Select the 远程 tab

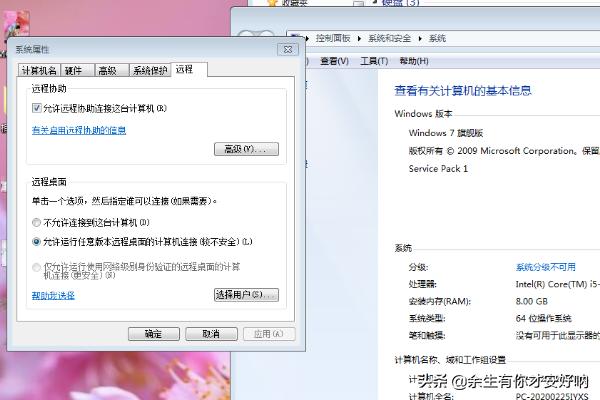click(185, 69)
